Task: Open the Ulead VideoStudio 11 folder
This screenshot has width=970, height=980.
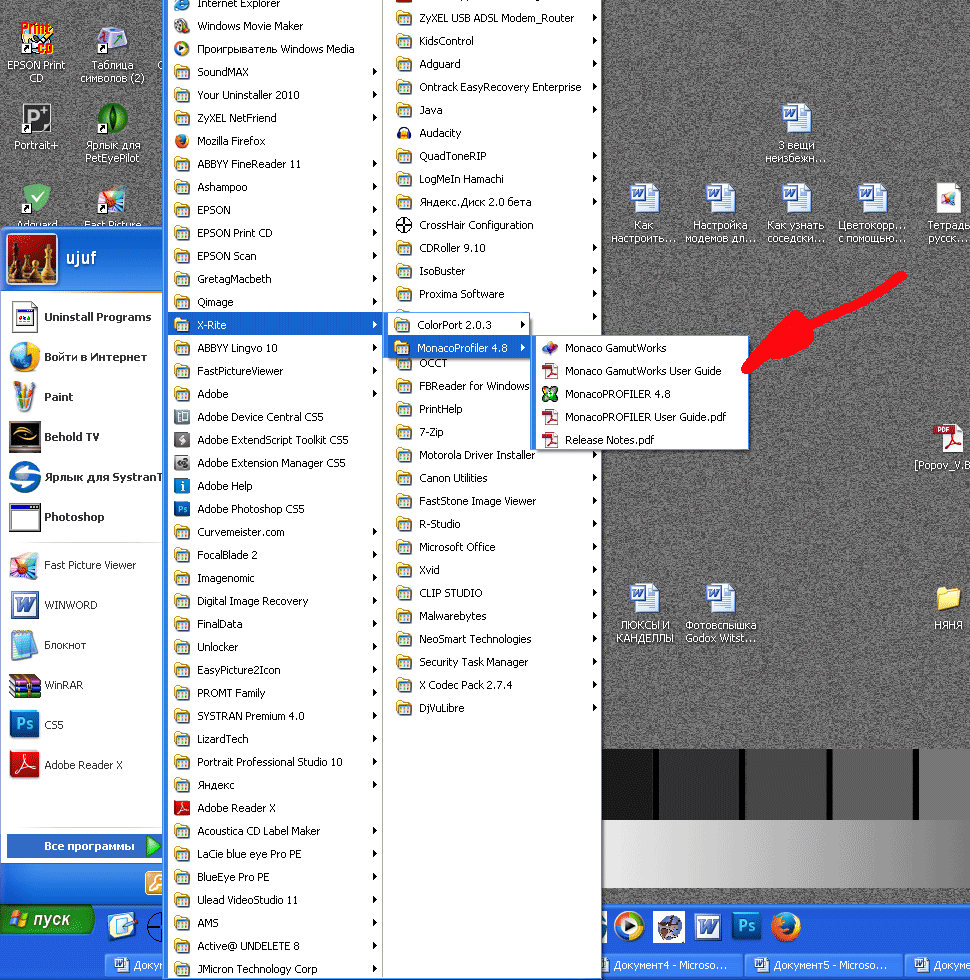Action: click(275, 900)
